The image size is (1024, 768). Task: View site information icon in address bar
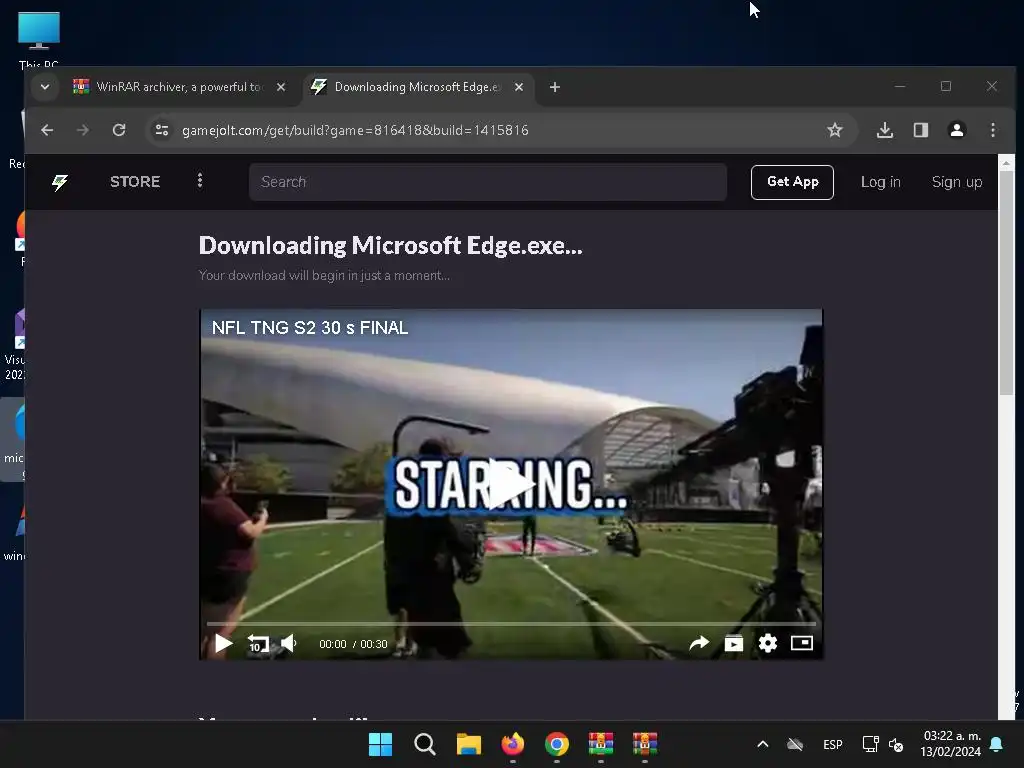pos(161,130)
